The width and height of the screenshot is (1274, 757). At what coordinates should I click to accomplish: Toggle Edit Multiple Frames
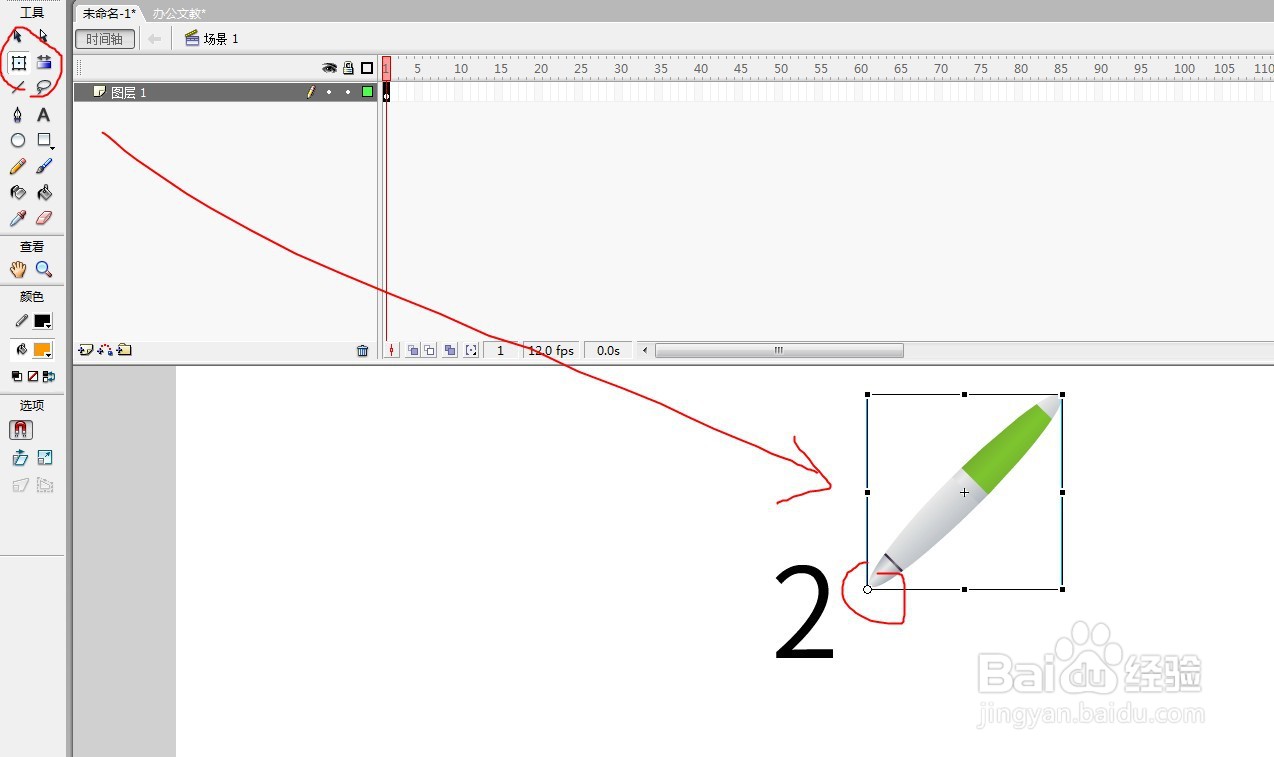coord(450,351)
